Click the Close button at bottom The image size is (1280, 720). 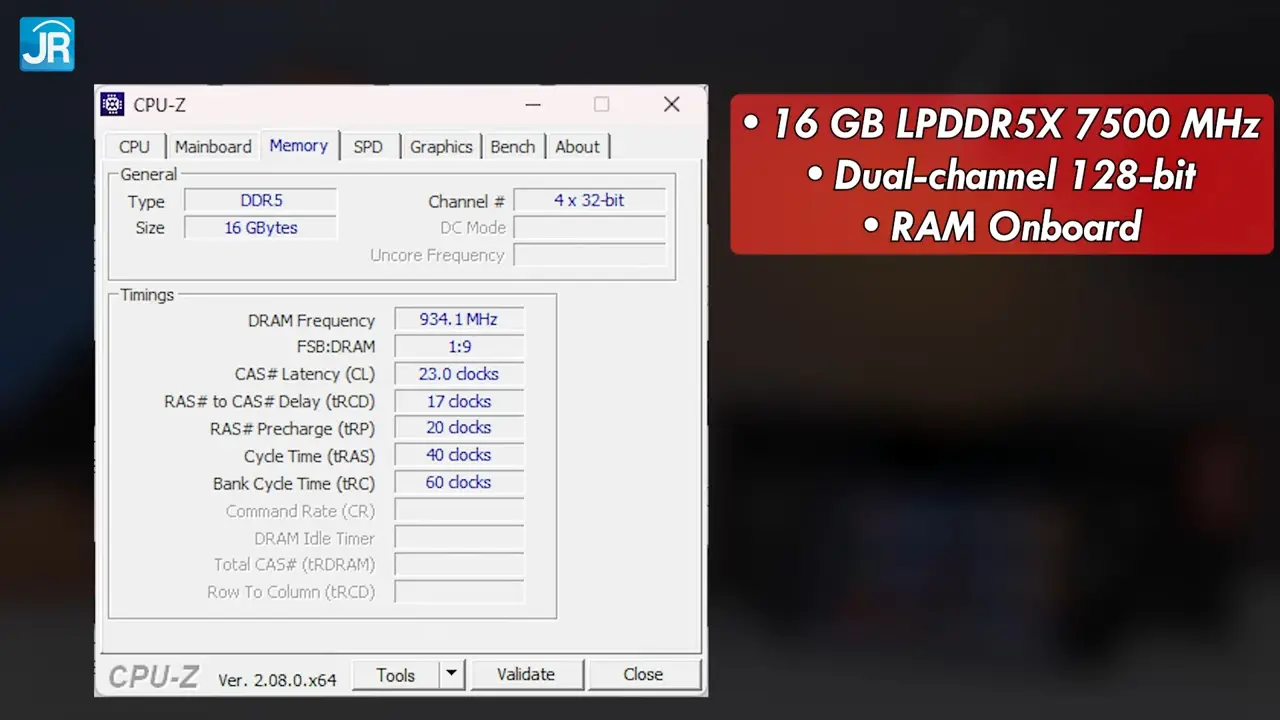coord(643,675)
